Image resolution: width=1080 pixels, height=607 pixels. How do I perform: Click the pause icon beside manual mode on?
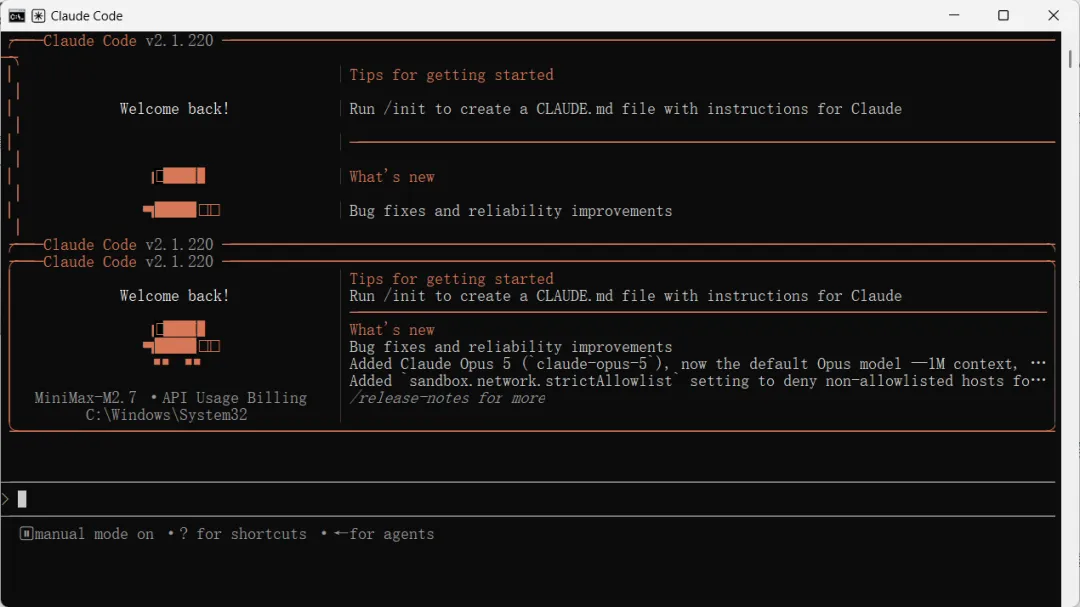[26, 533]
